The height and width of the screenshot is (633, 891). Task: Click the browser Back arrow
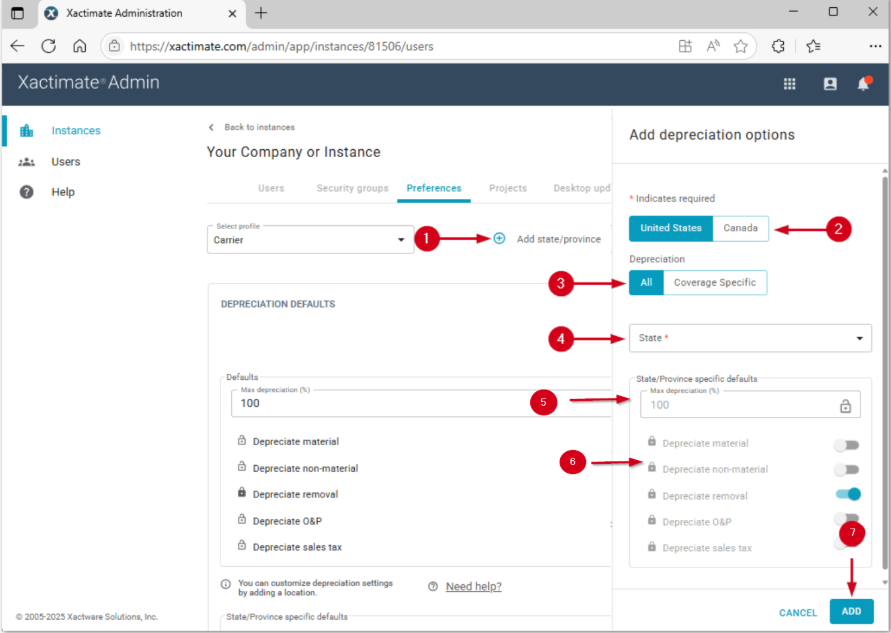click(x=18, y=46)
